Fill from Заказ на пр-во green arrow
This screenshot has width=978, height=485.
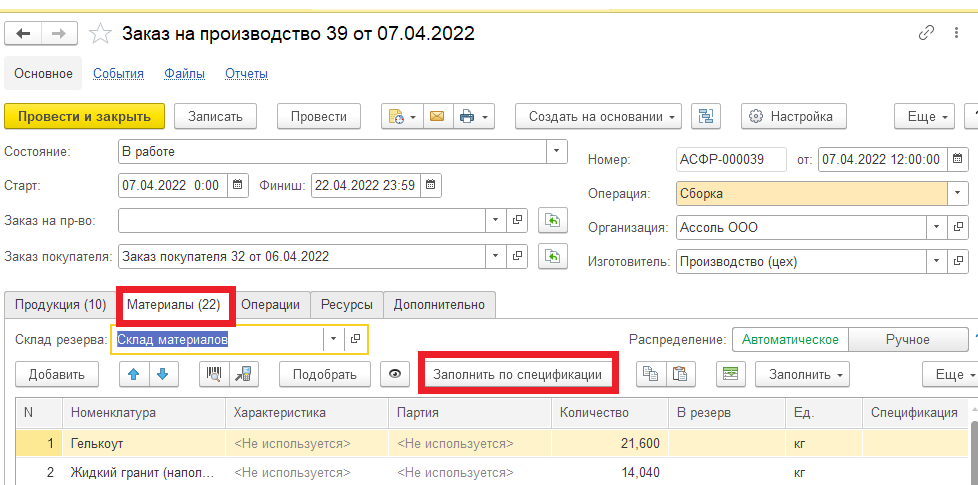[x=553, y=220]
